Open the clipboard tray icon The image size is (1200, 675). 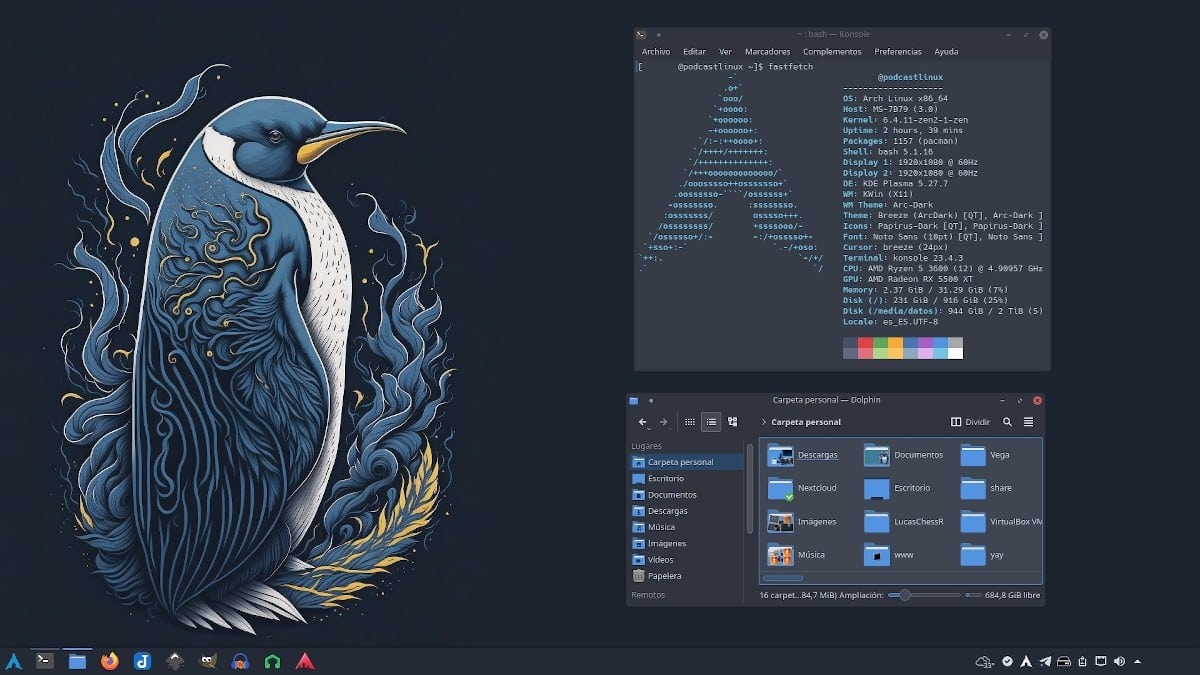(x=1083, y=661)
